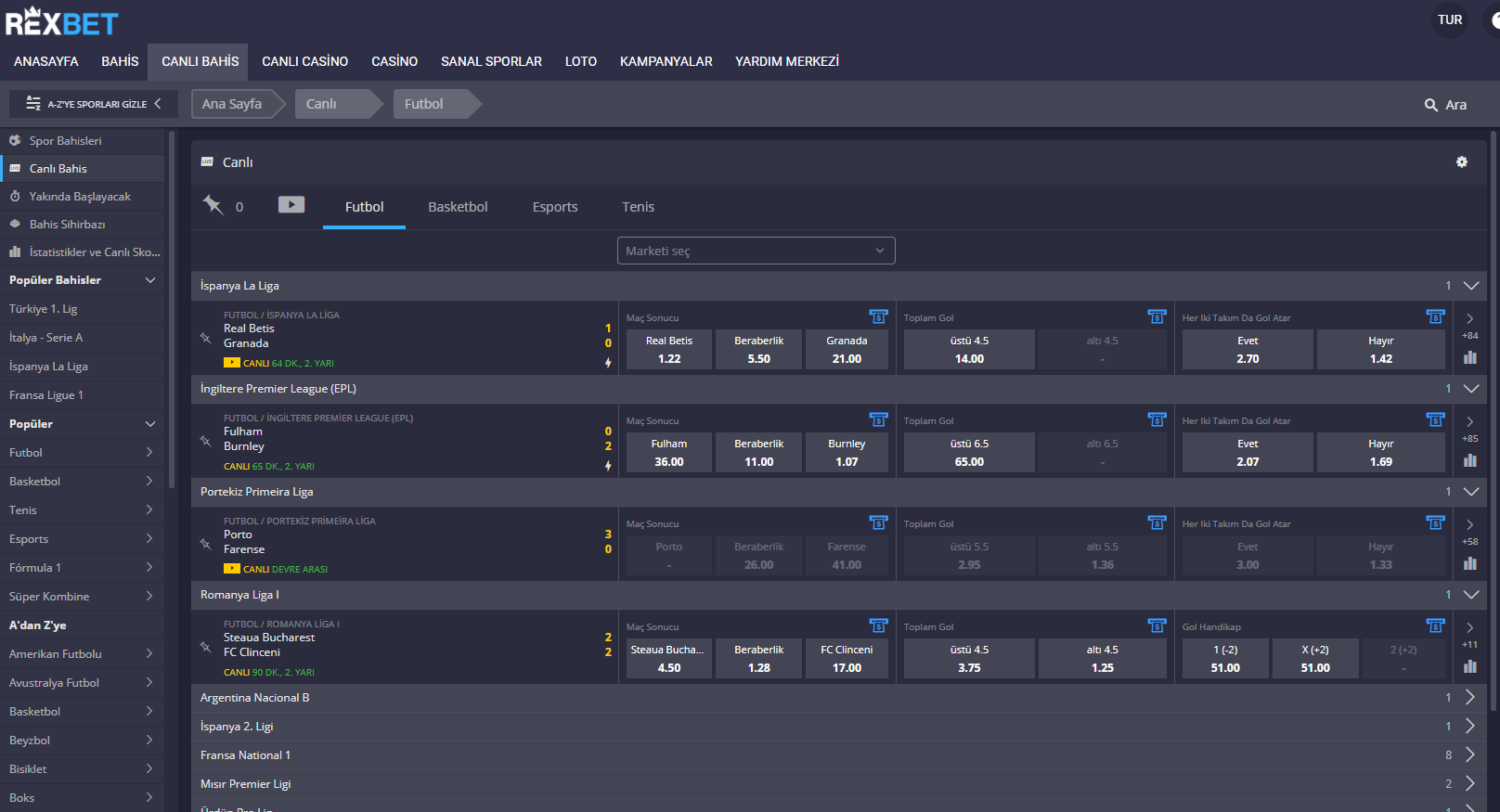Open Yakında Başlayacak in sidebar

coord(82,197)
